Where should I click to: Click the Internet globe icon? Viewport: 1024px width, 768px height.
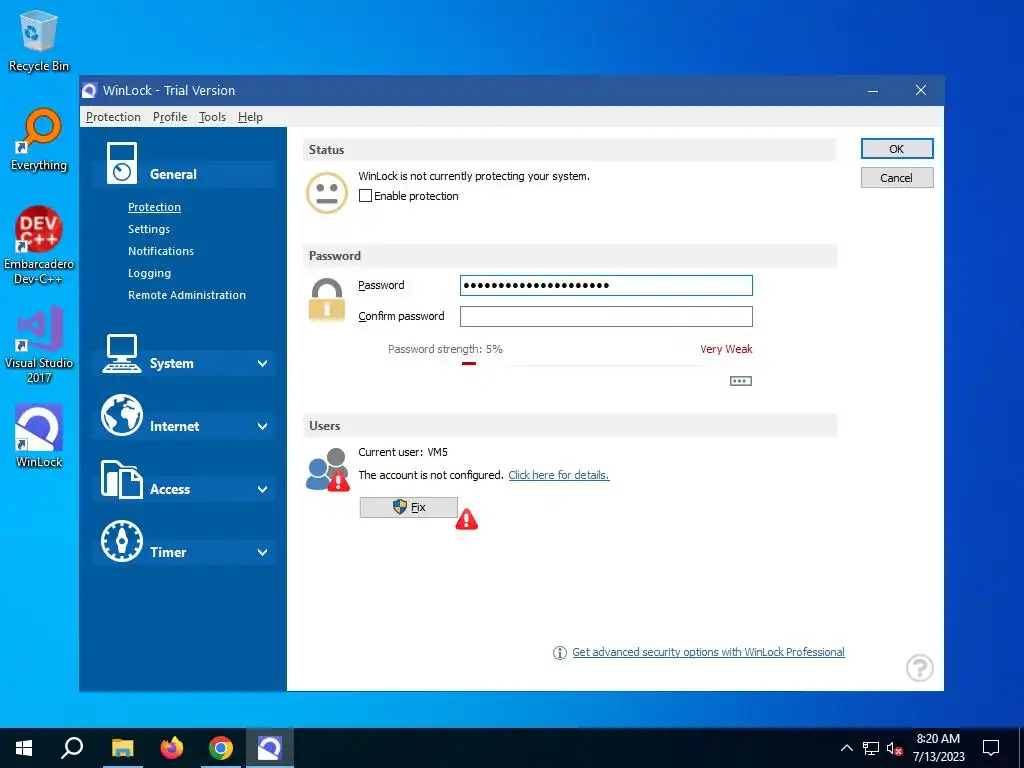(122, 415)
